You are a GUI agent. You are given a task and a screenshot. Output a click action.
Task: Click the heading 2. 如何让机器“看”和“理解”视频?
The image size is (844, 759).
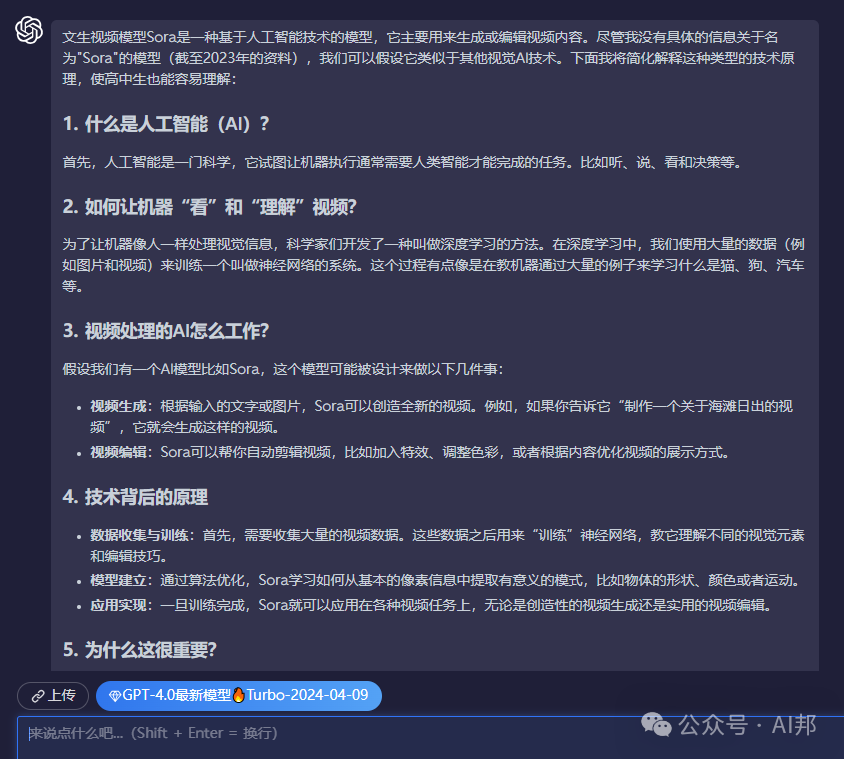tap(210, 207)
